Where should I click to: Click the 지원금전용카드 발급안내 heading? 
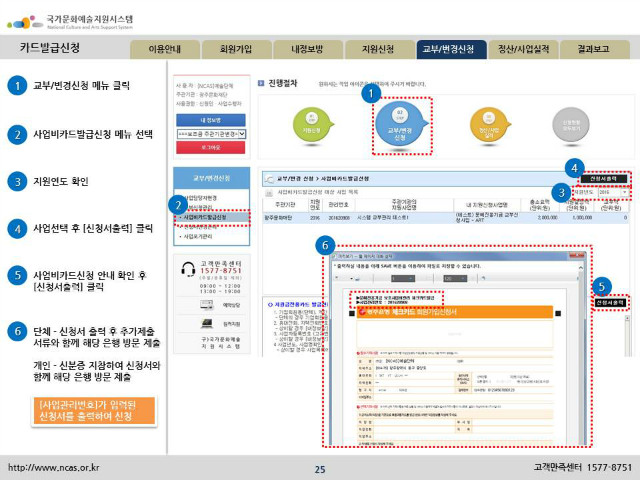[x=298, y=304]
